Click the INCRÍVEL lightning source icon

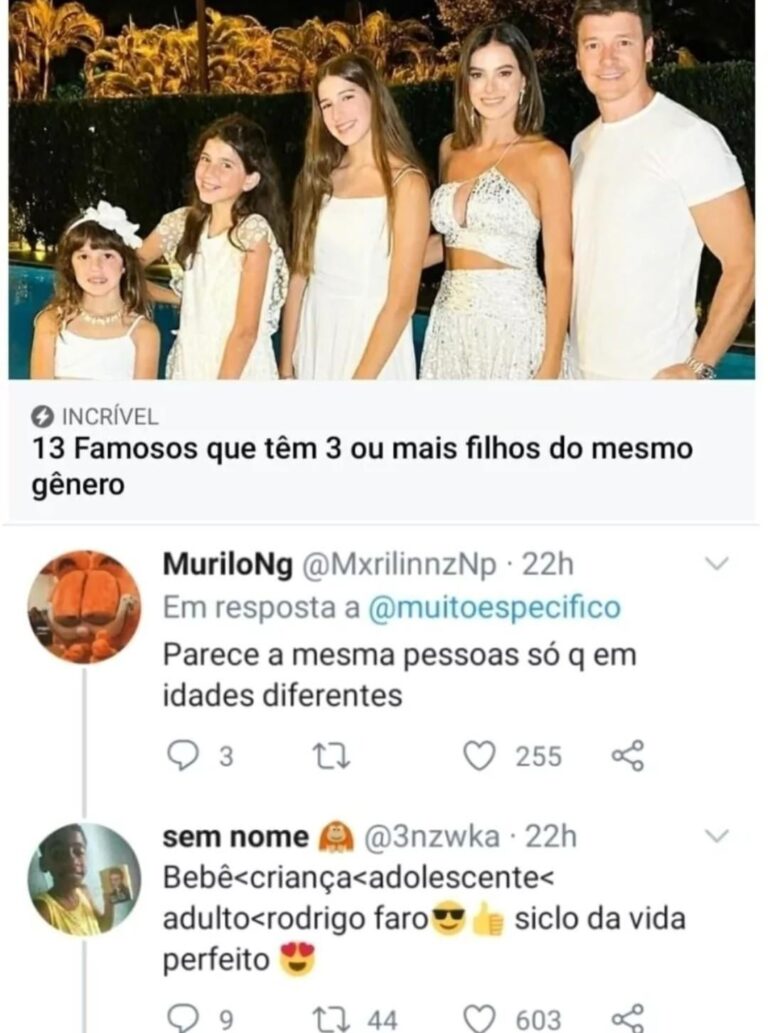tap(43, 417)
